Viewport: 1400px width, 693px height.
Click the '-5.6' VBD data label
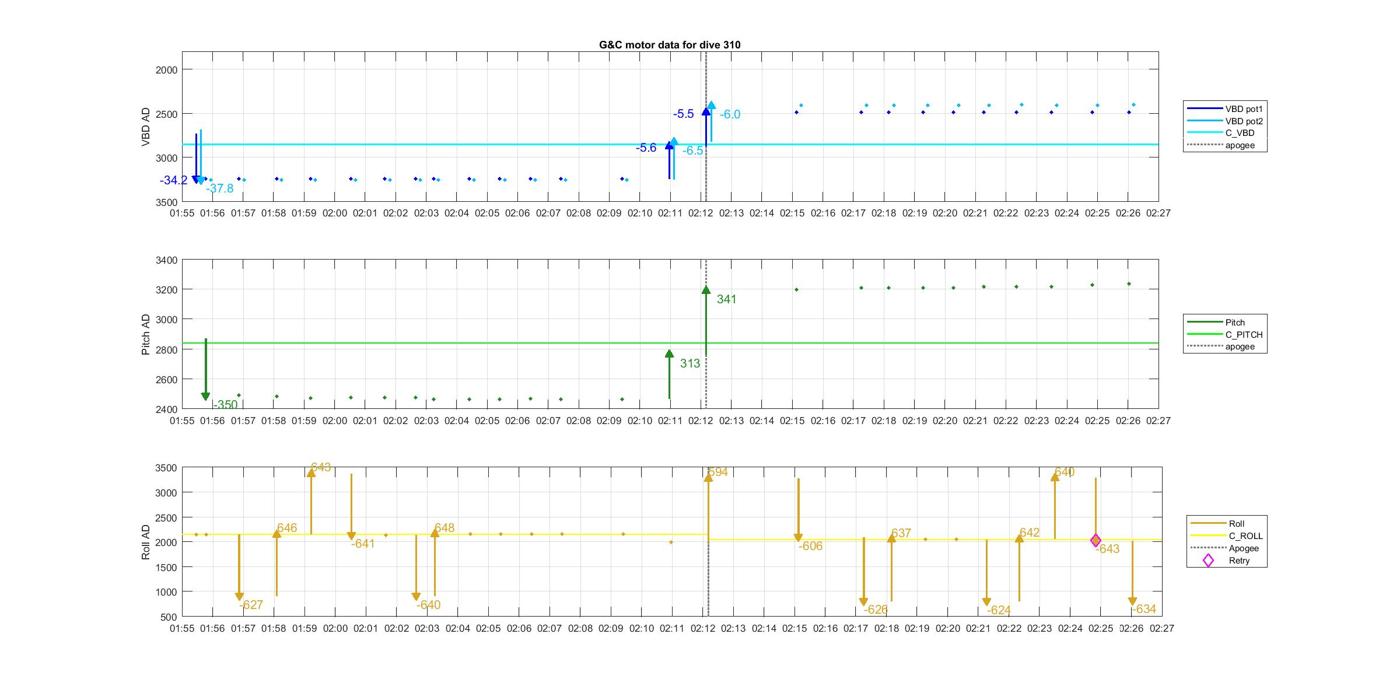(x=646, y=148)
